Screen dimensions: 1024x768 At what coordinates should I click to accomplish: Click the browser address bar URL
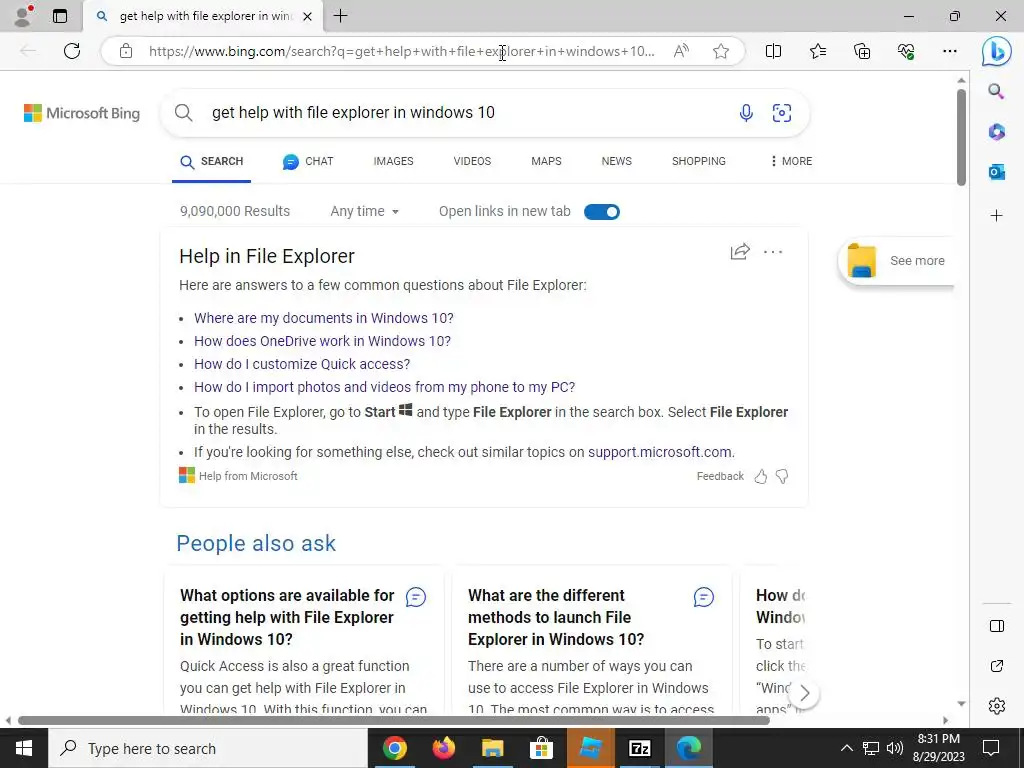point(402,52)
